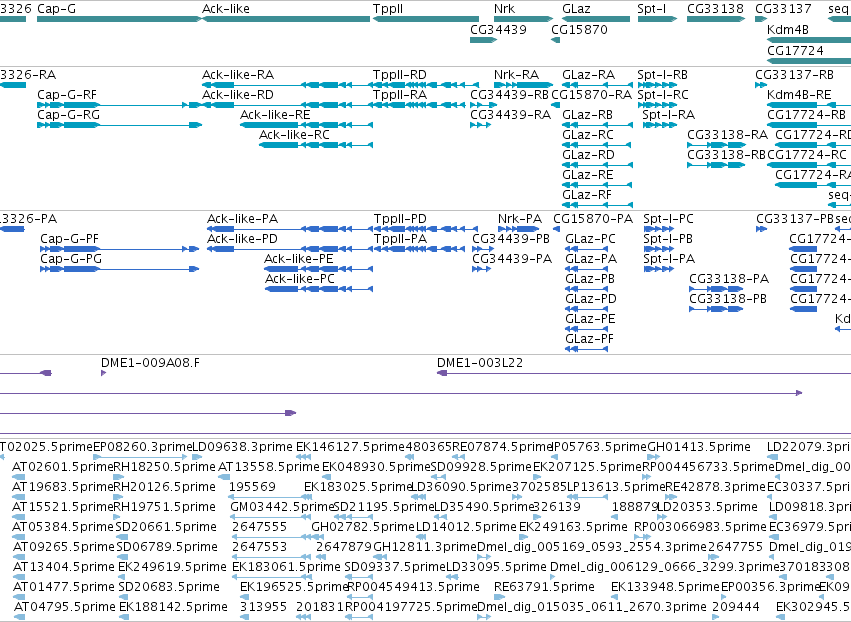Open transcript GLaz-RA
Image resolution: width=851 pixels, height=622 pixels.
click(x=589, y=74)
